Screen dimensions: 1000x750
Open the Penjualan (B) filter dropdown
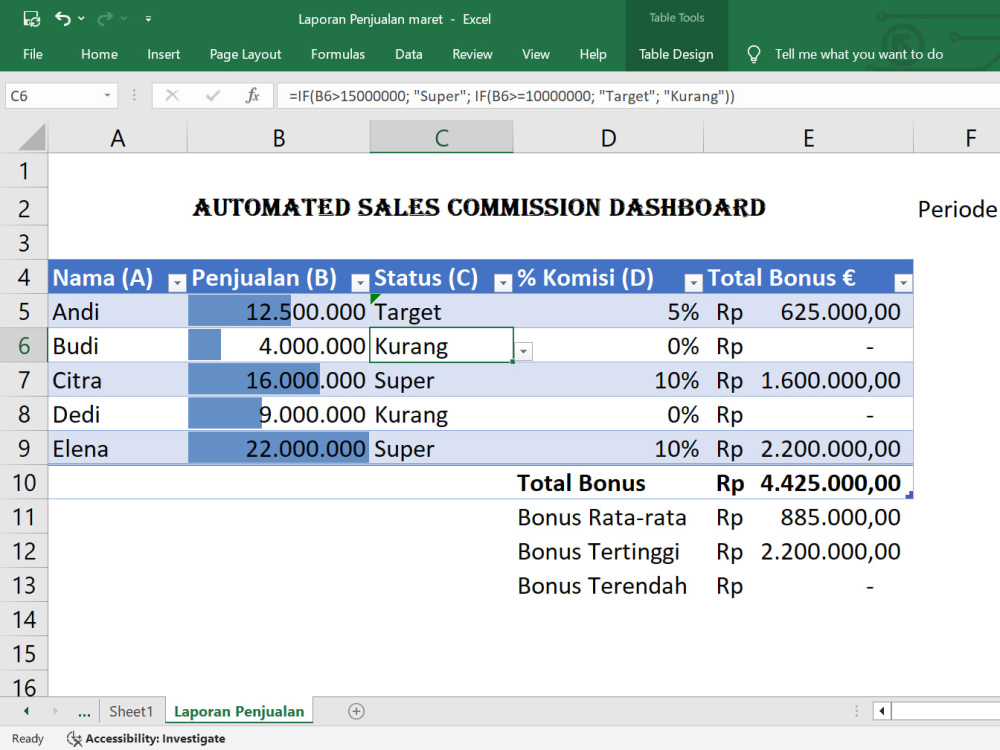[x=360, y=282]
